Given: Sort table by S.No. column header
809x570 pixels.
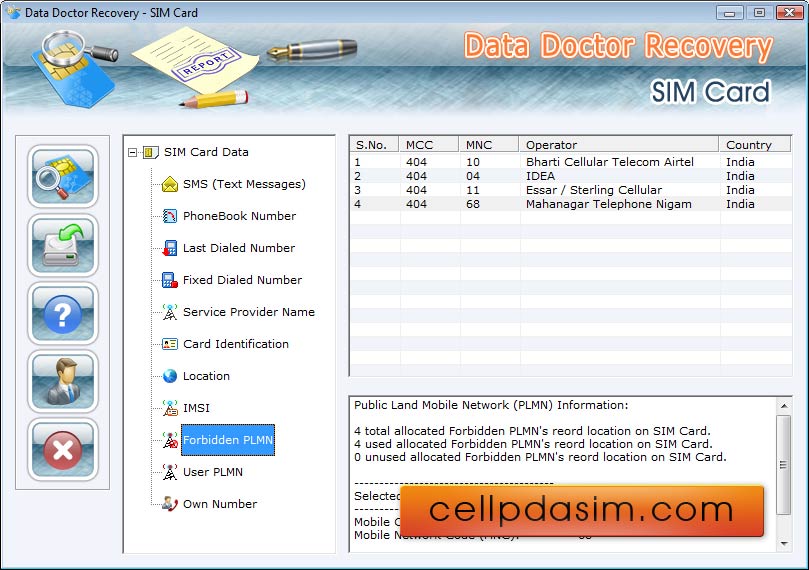Looking at the screenshot, I should (374, 145).
